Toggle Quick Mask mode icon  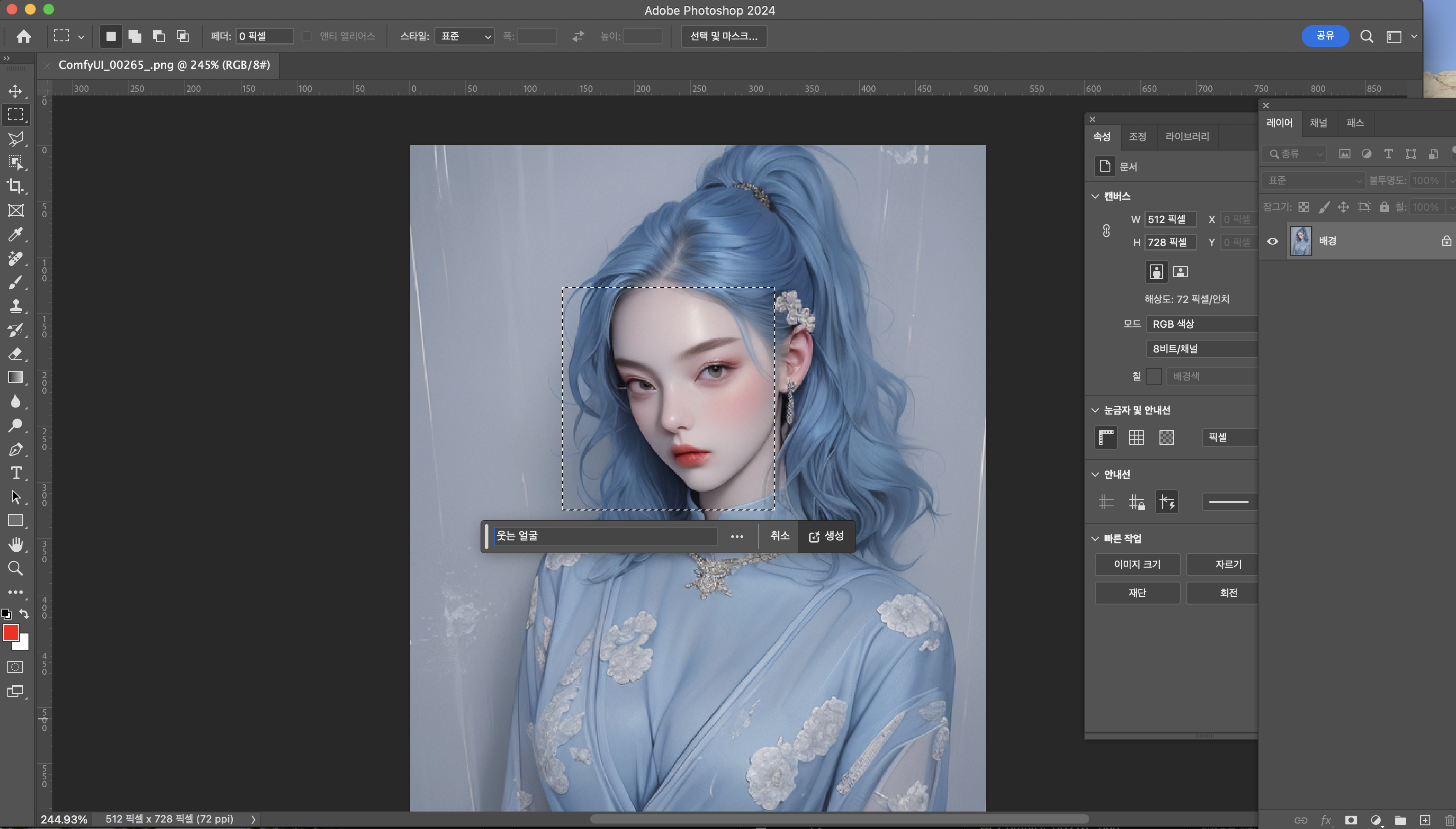(x=15, y=667)
